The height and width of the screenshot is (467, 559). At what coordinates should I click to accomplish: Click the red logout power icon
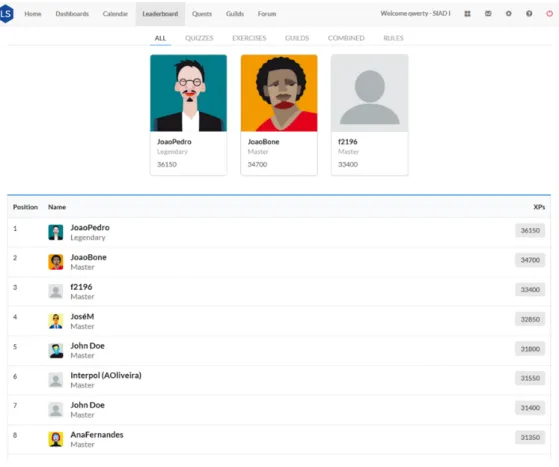click(x=549, y=14)
